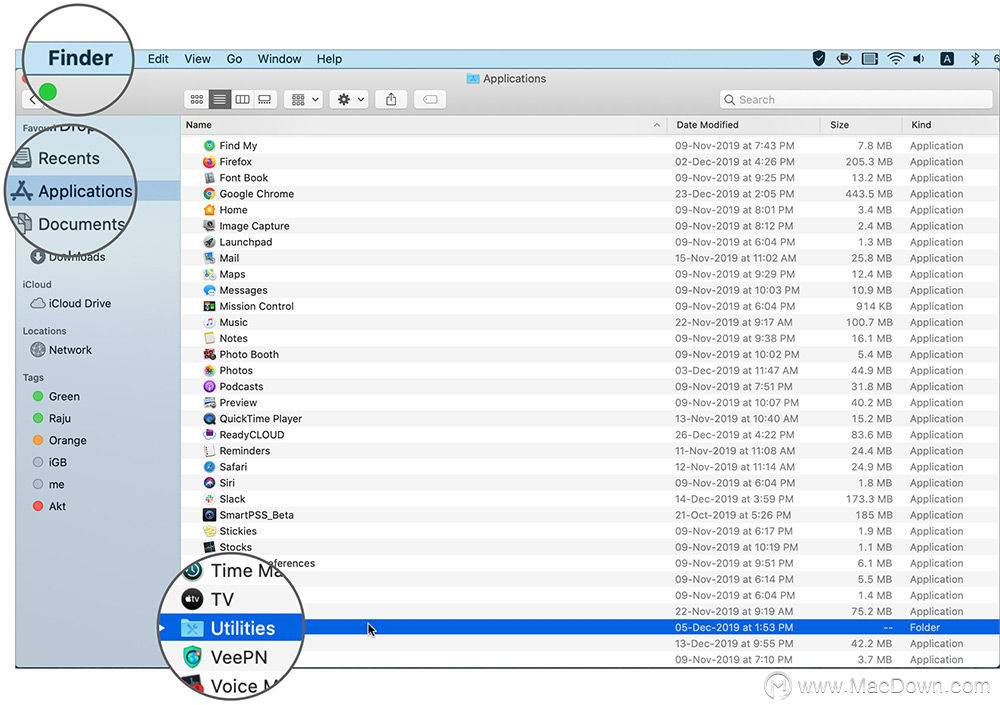
Task: Select the Launchpad icon
Action: coord(209,242)
